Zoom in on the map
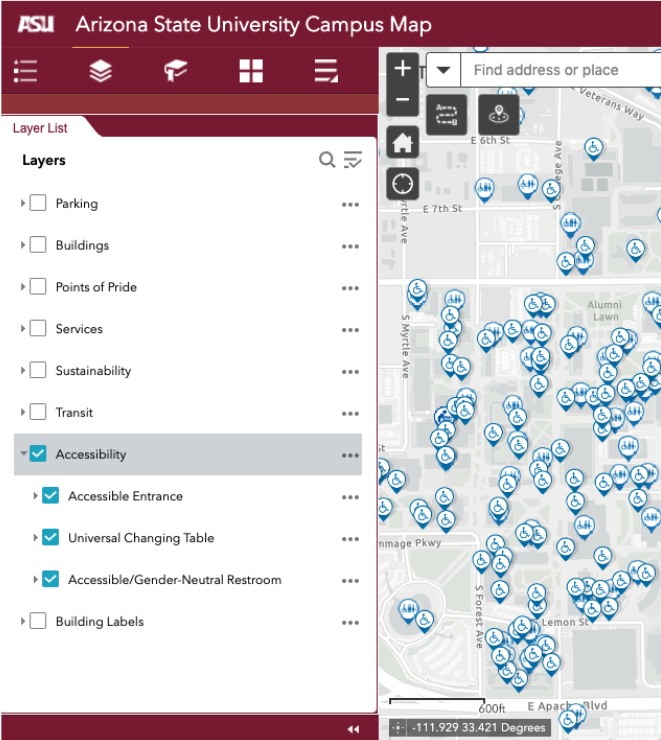 (x=402, y=68)
